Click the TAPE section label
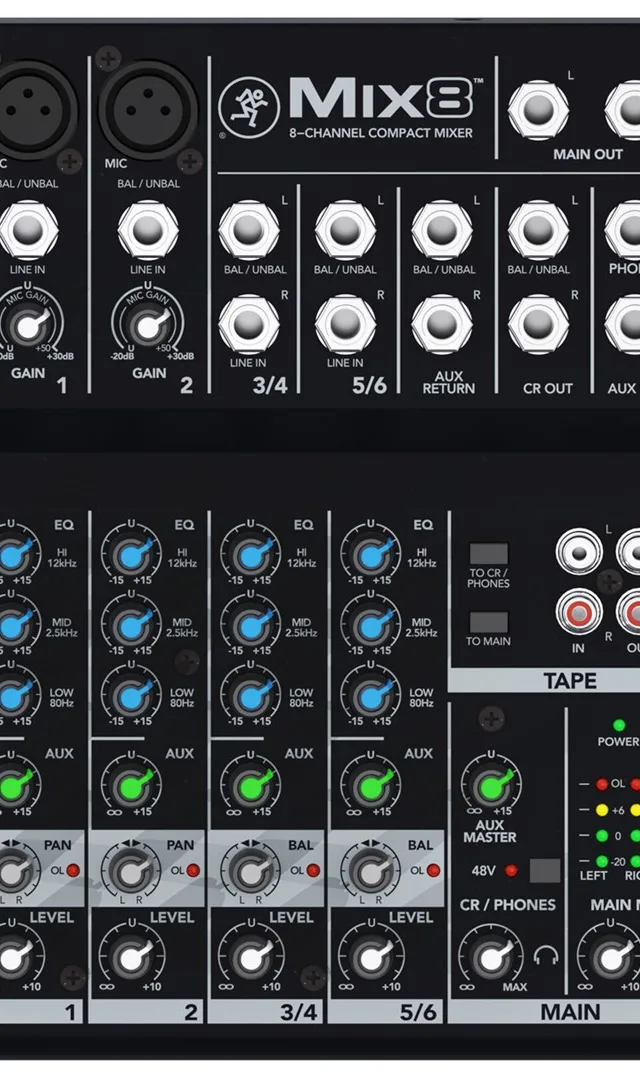The width and height of the screenshot is (640, 1080). pos(570,681)
